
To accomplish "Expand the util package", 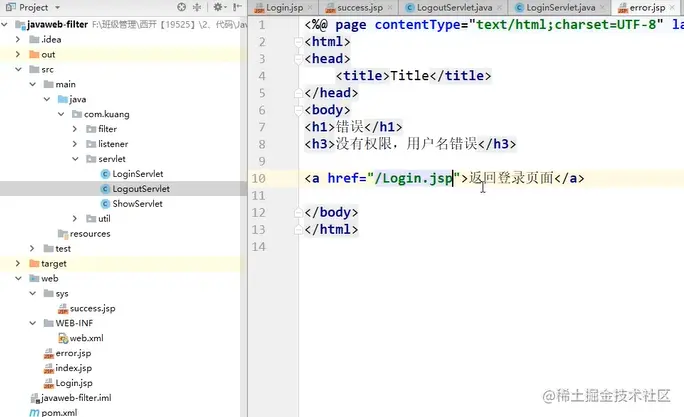I will [75, 219].
